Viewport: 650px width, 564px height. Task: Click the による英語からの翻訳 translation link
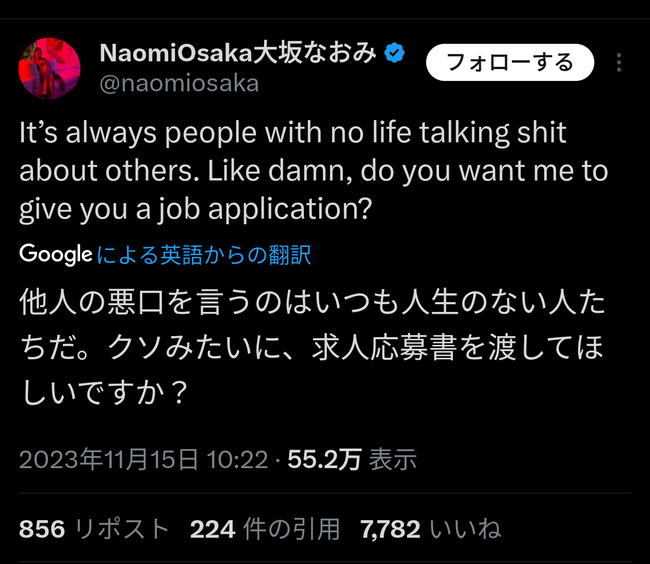204,255
